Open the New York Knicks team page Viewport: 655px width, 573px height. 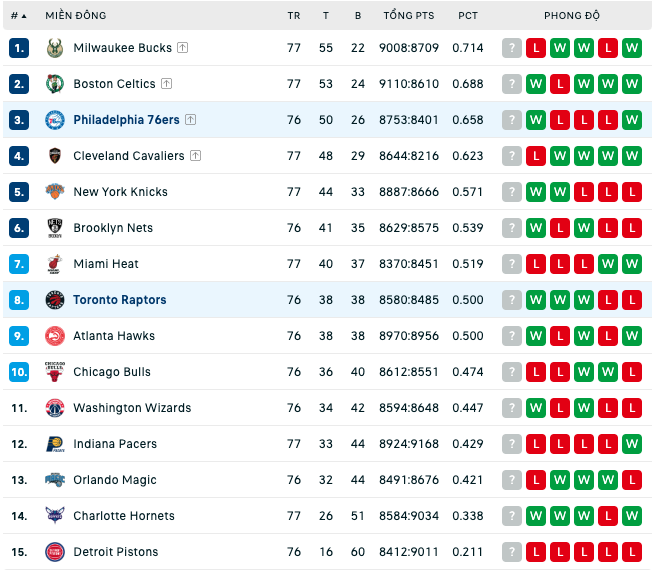point(120,192)
